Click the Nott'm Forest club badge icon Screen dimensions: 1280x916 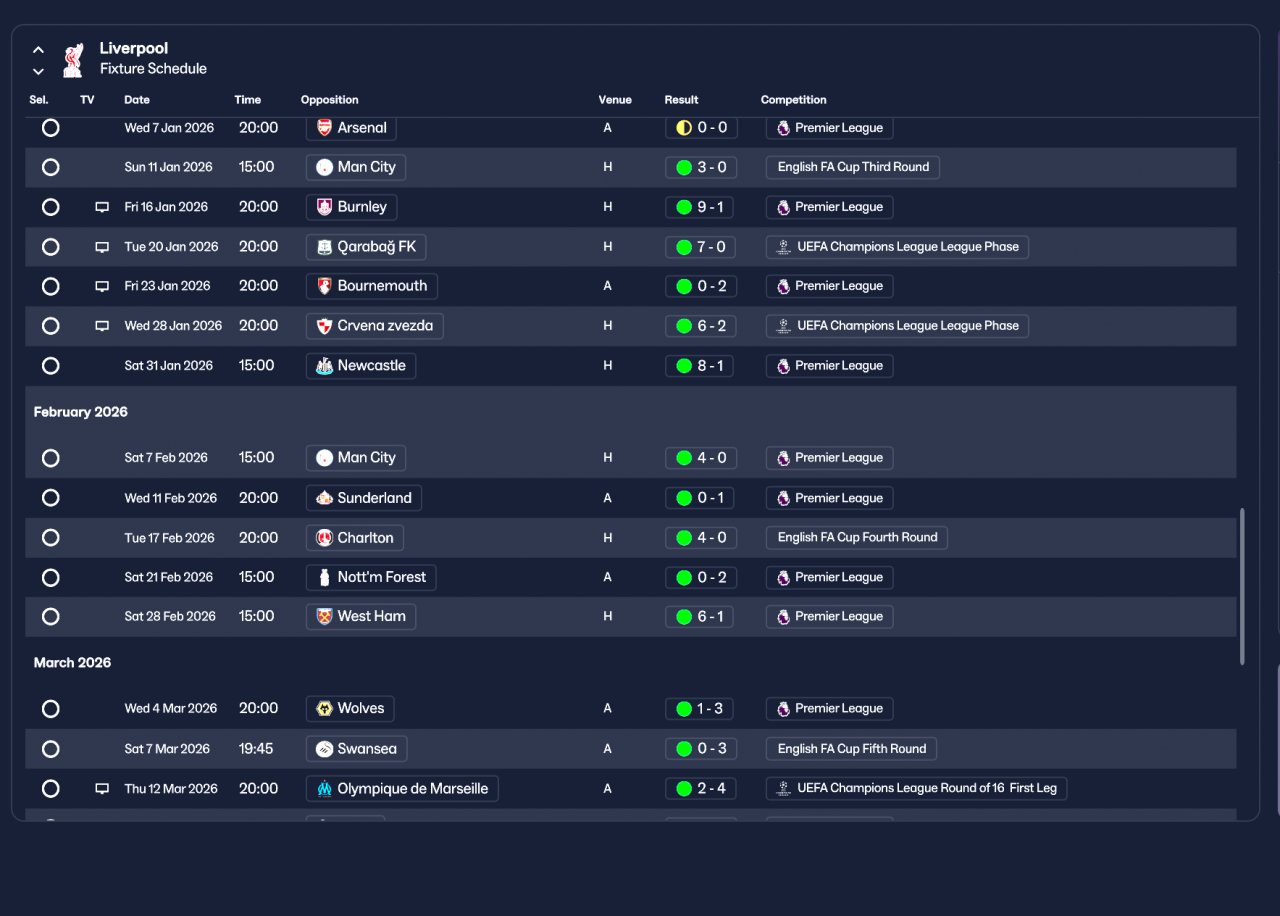coord(324,577)
